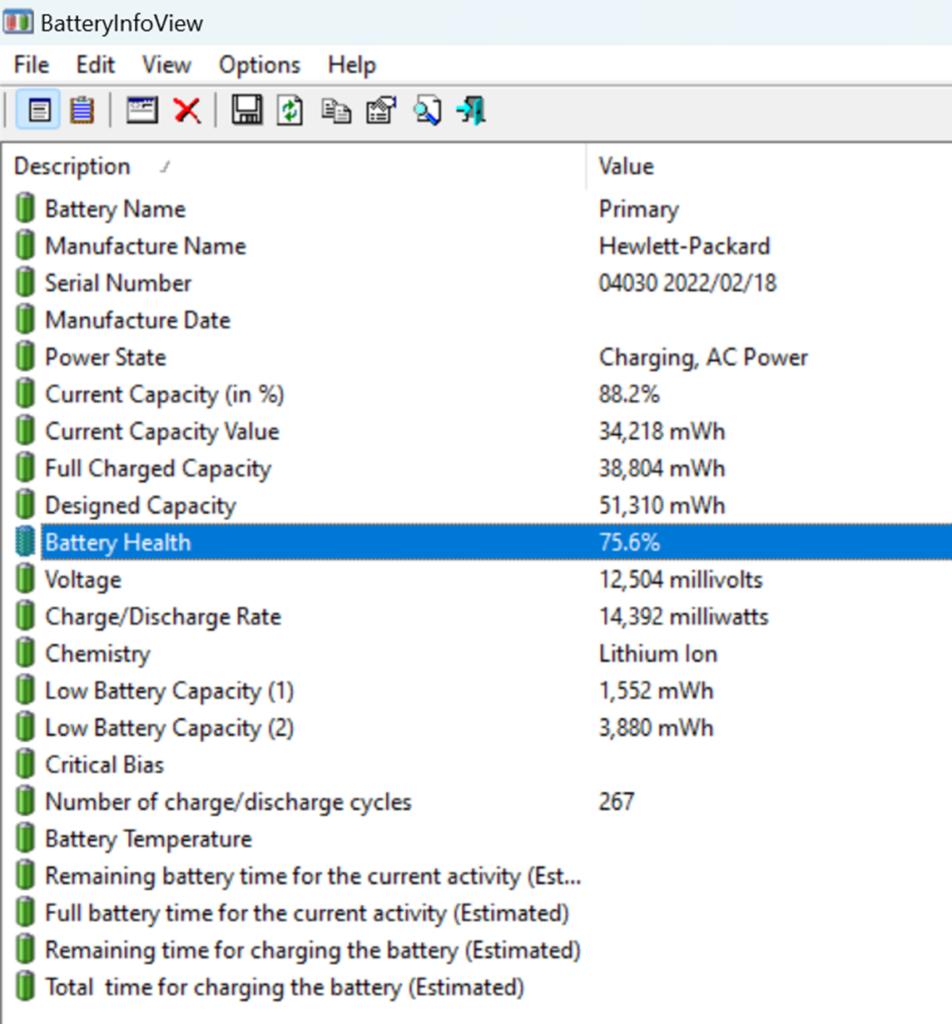
Task: Click the value 88.2%
Action: 629,394
